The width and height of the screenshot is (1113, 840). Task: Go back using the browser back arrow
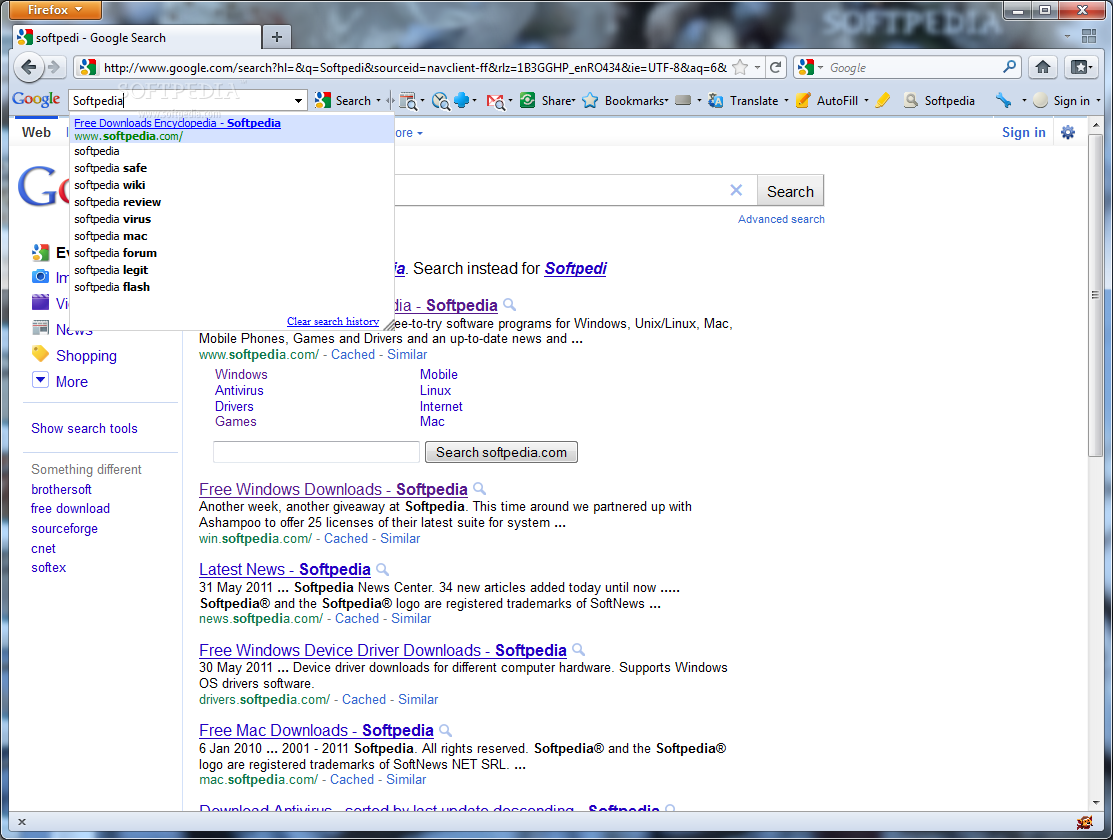28,67
